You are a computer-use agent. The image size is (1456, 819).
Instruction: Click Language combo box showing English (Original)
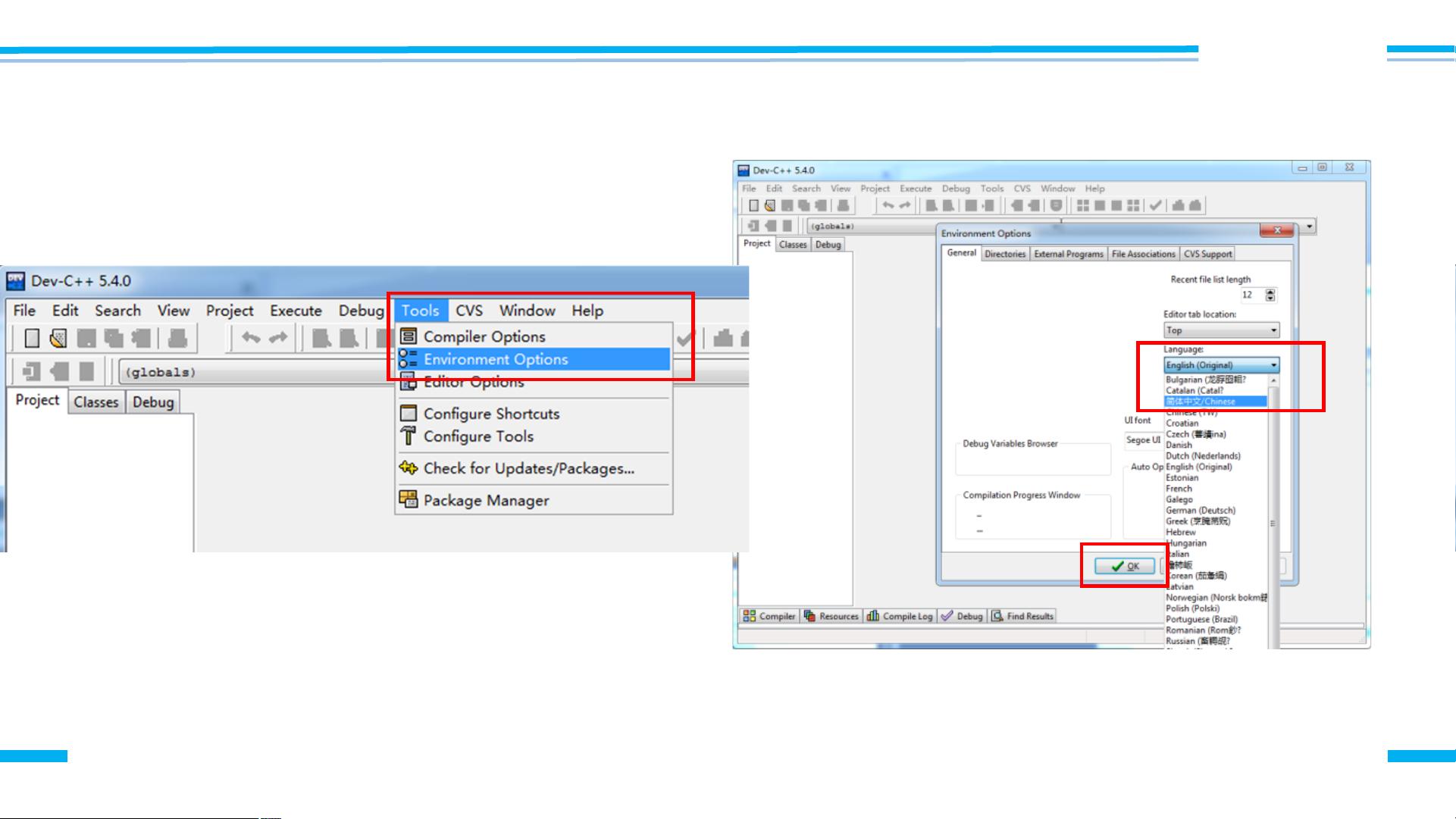tap(1222, 365)
